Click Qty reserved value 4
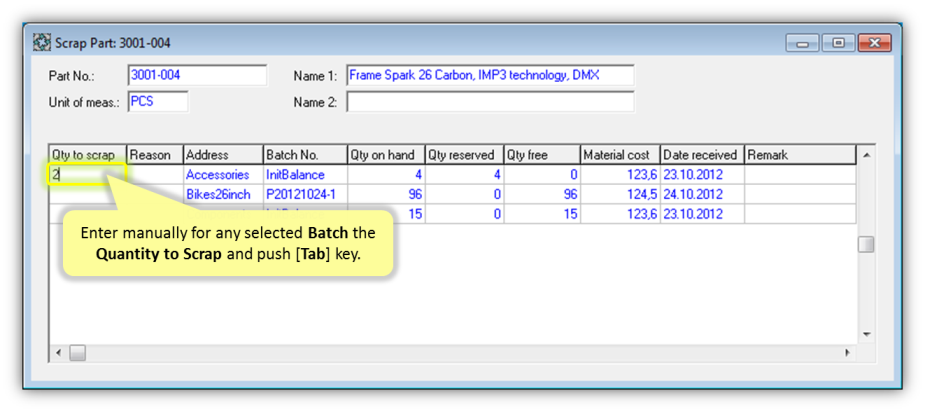 click(x=464, y=175)
